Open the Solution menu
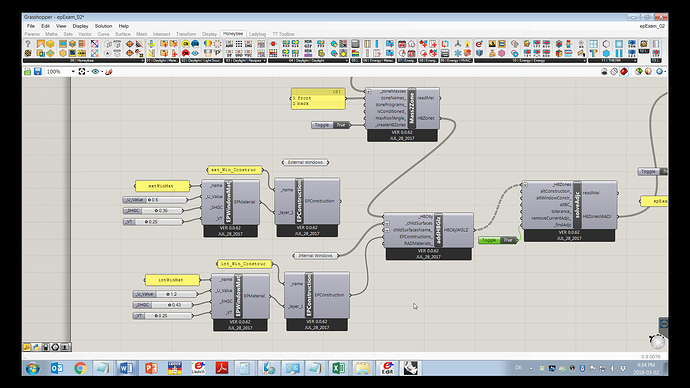 (103, 26)
